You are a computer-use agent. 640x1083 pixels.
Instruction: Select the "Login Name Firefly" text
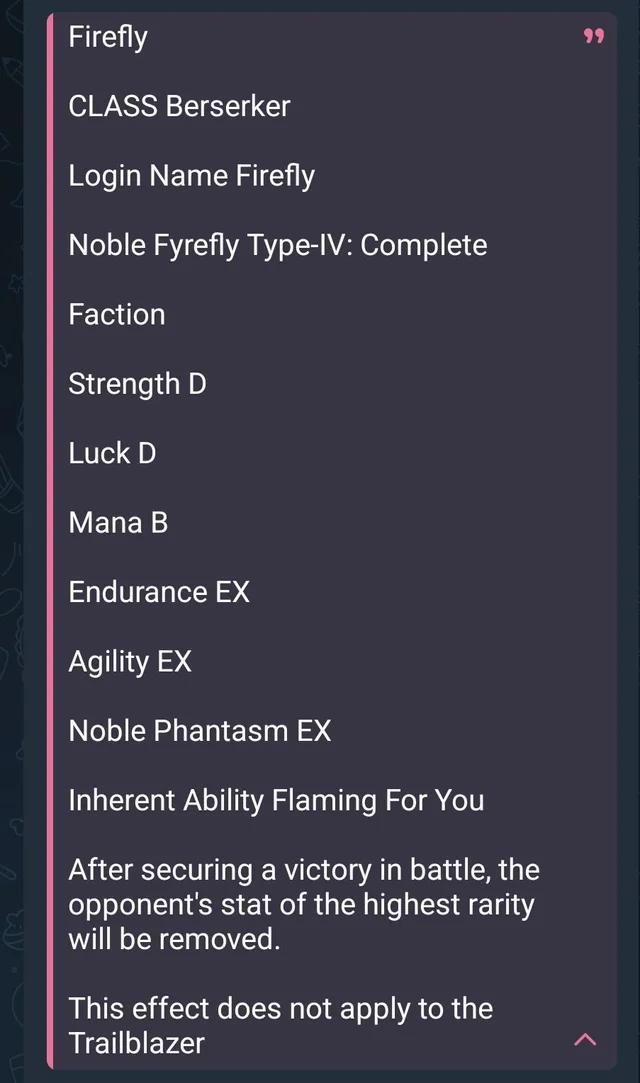click(191, 176)
